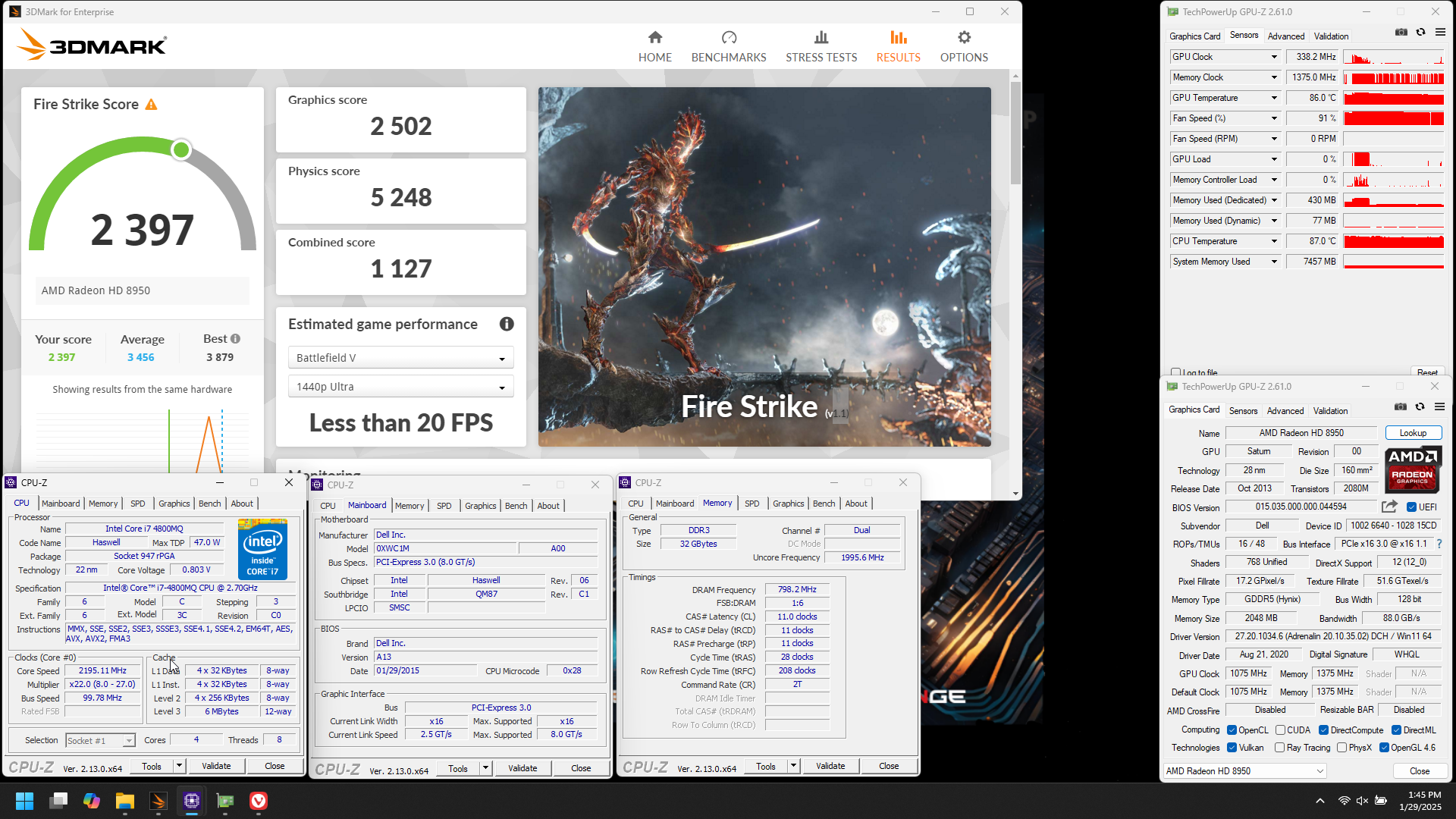Open the AMD Radeon HD 8950 GPU selector dropdown

point(1244,771)
